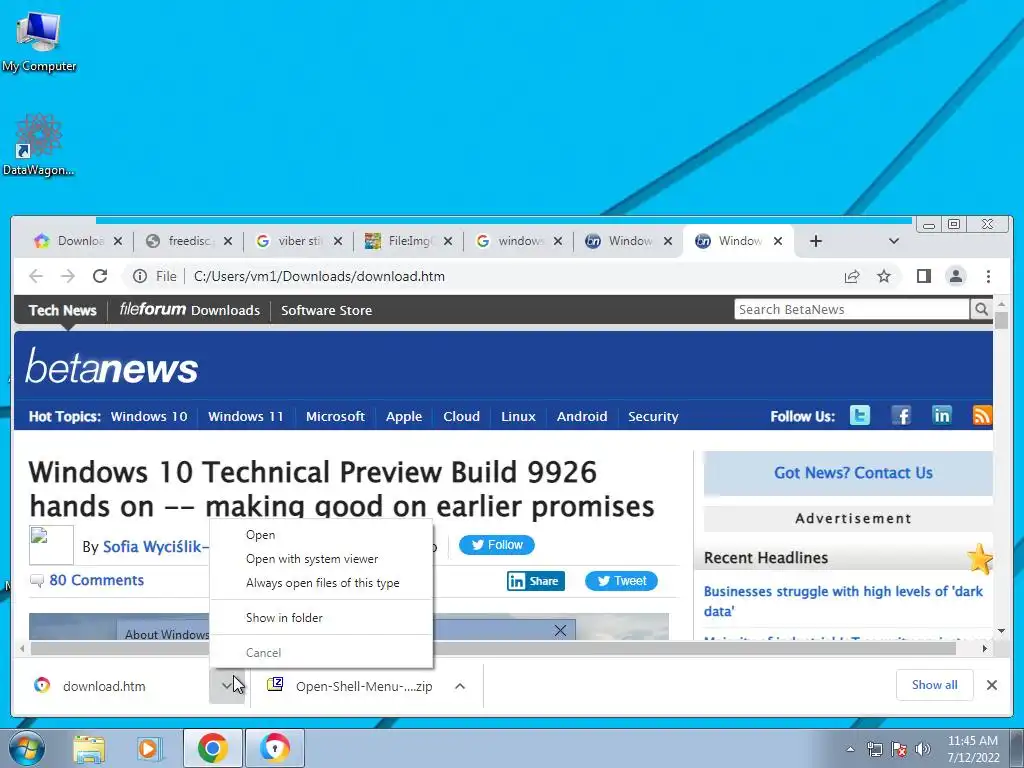Share this page icon in address bar
This screenshot has height=768, width=1024.
[x=852, y=276]
